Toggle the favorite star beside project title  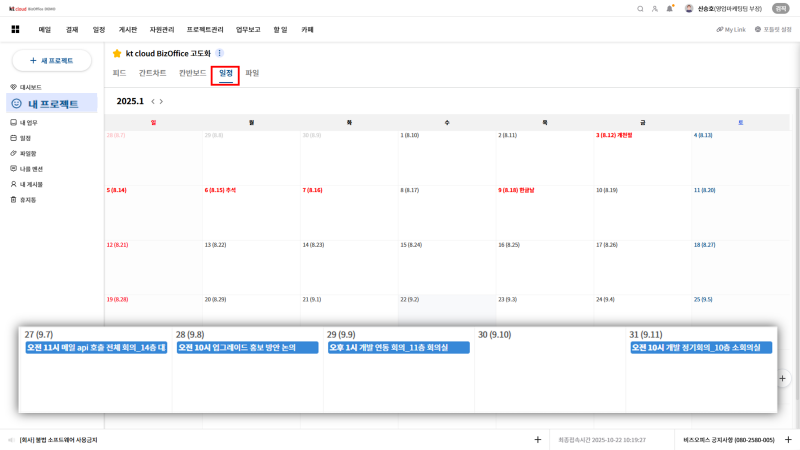pos(117,53)
